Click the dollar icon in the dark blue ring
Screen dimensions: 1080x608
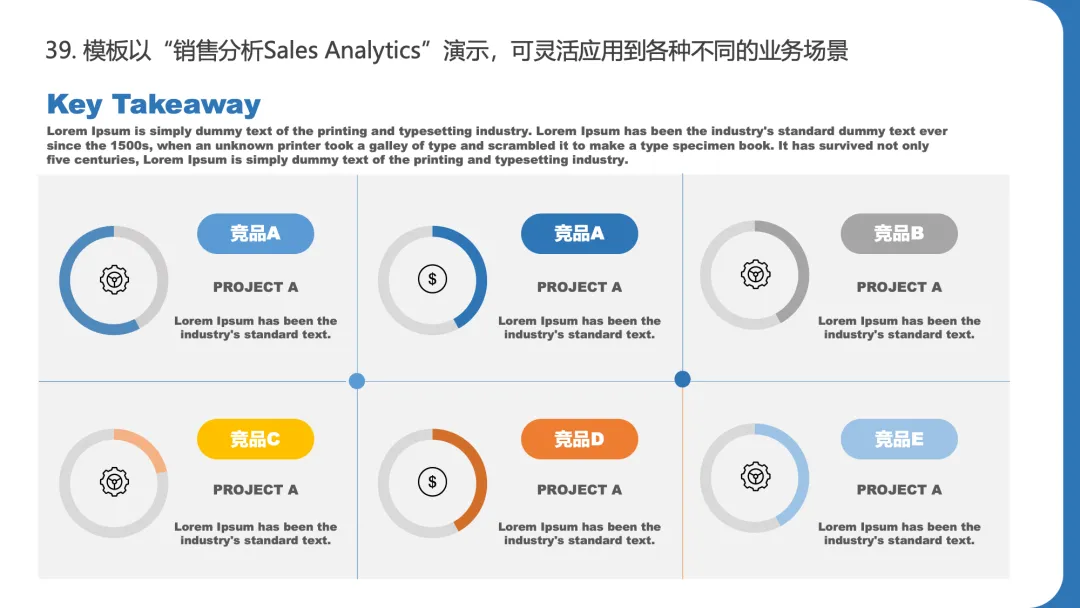tap(433, 279)
